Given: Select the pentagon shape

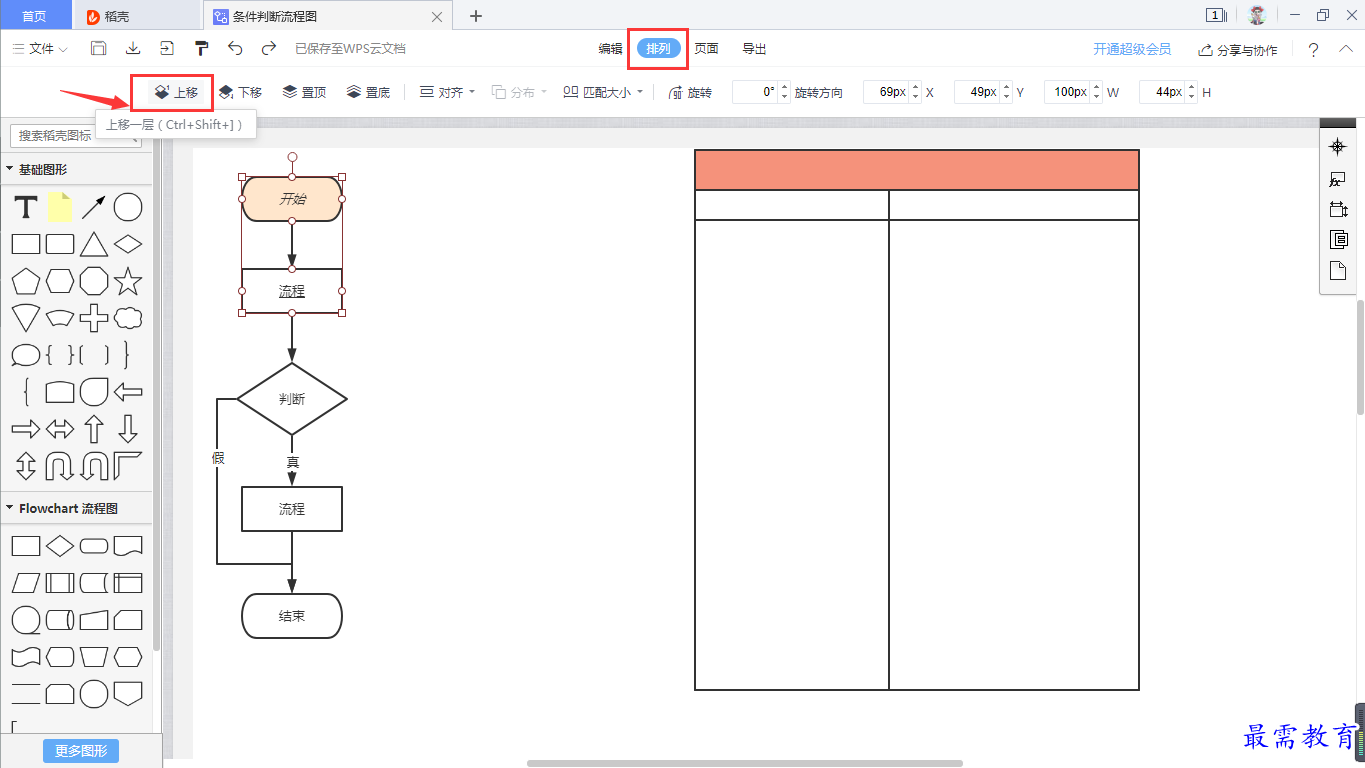Looking at the screenshot, I should coord(26,281).
